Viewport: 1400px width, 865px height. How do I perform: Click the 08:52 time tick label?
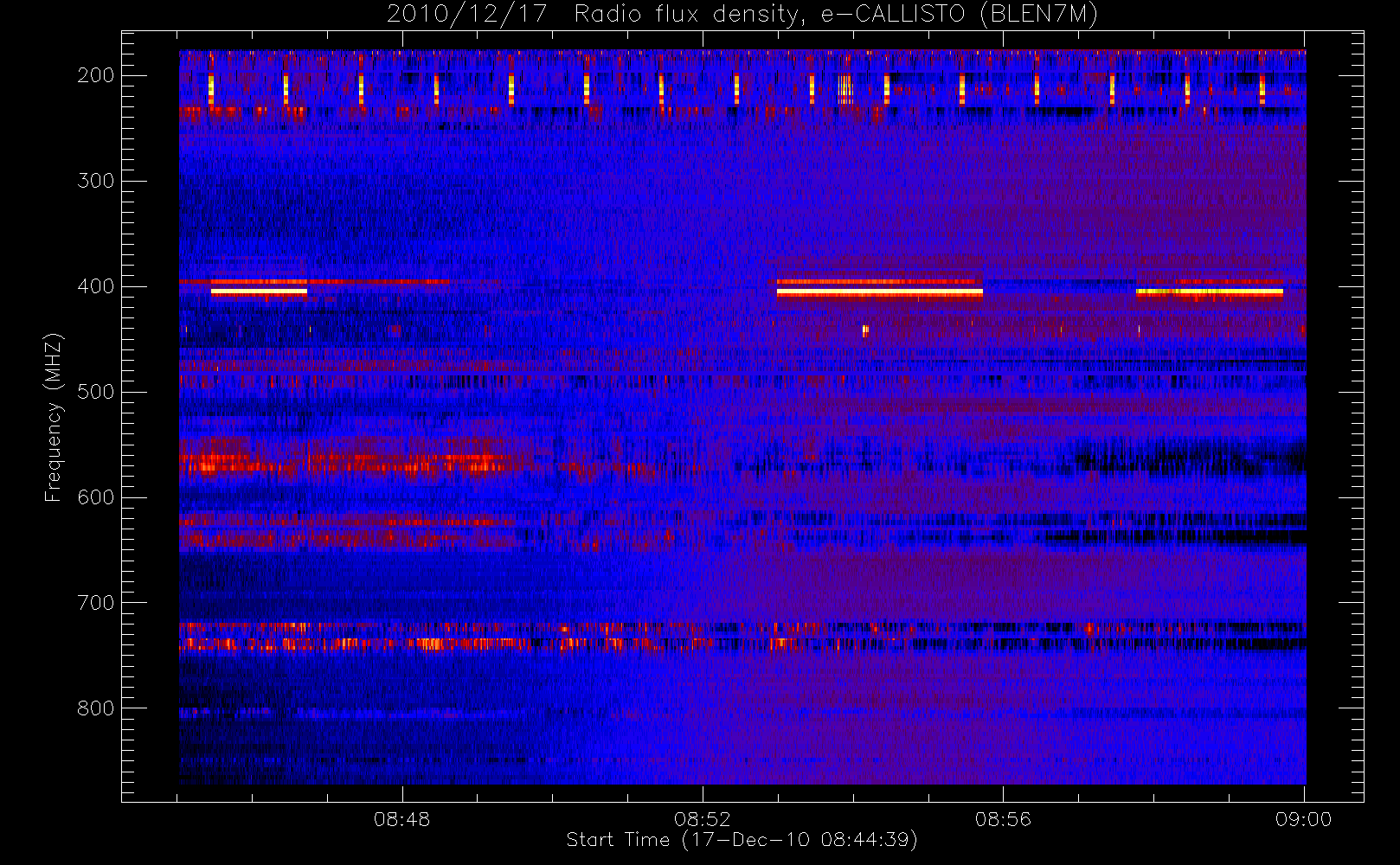pos(703,819)
